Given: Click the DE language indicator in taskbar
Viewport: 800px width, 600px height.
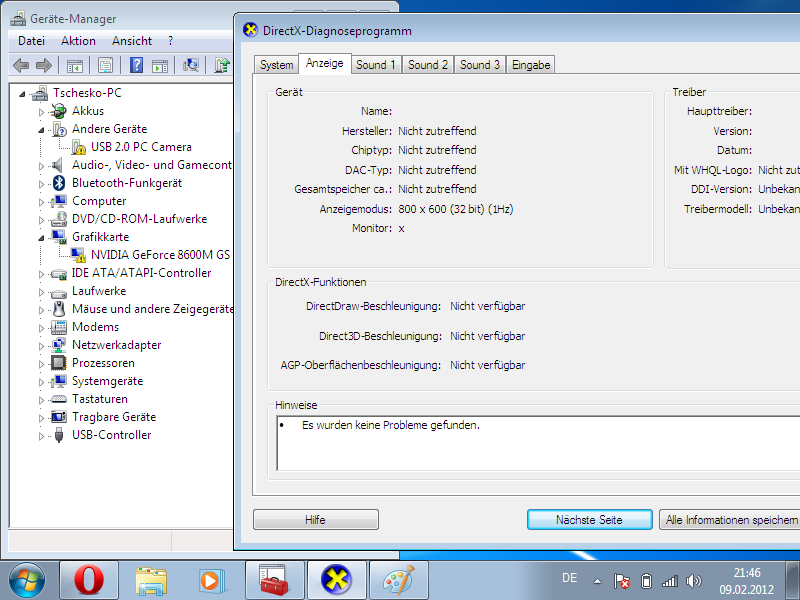Looking at the screenshot, I should 569,578.
